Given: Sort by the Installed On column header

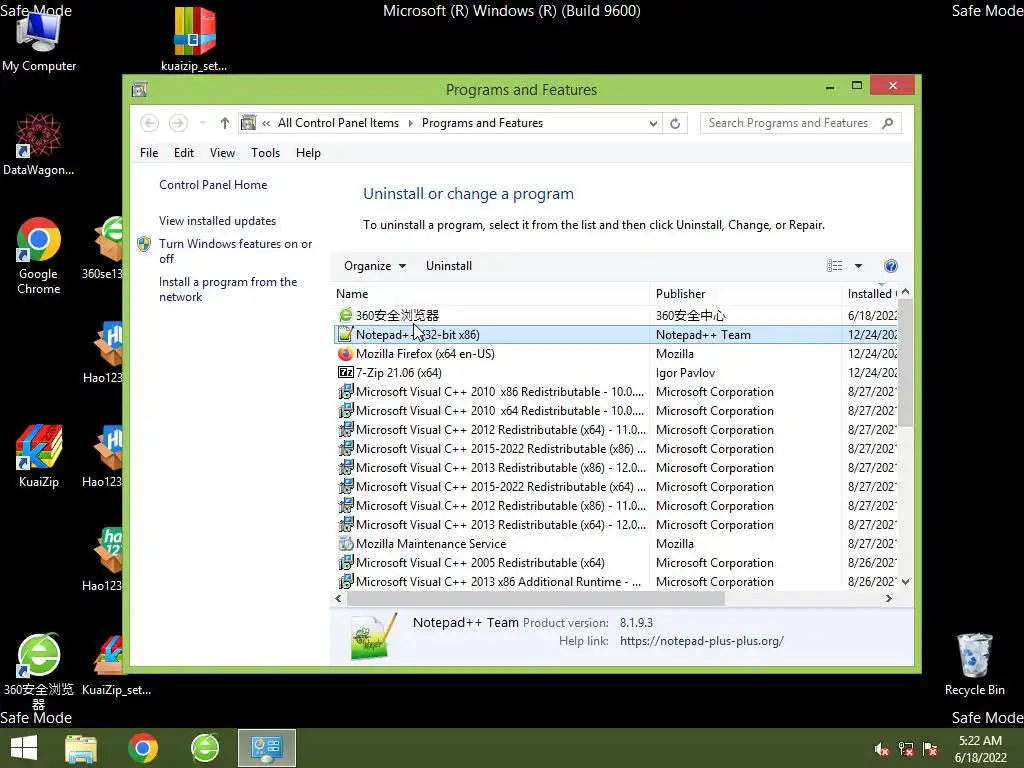Looking at the screenshot, I should [871, 294].
